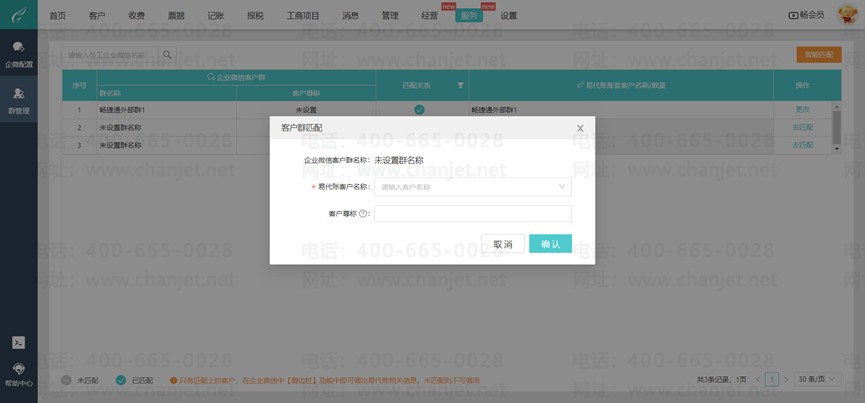
Task: Click 去匹配 link in row 2
Action: (x=803, y=127)
